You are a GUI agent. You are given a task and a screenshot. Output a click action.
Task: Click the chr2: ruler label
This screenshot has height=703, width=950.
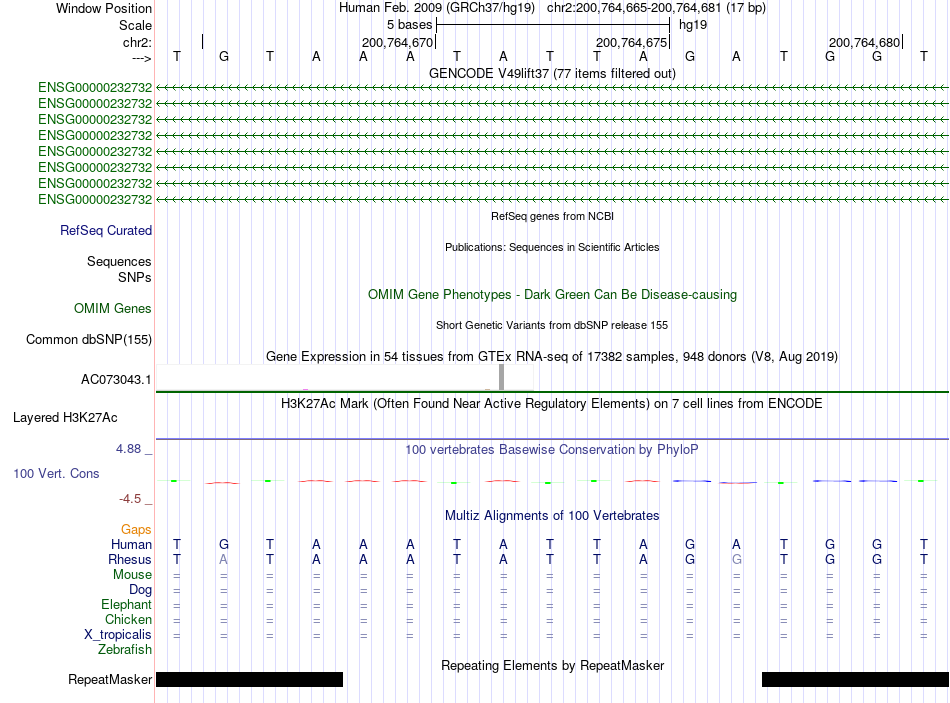tap(137, 42)
